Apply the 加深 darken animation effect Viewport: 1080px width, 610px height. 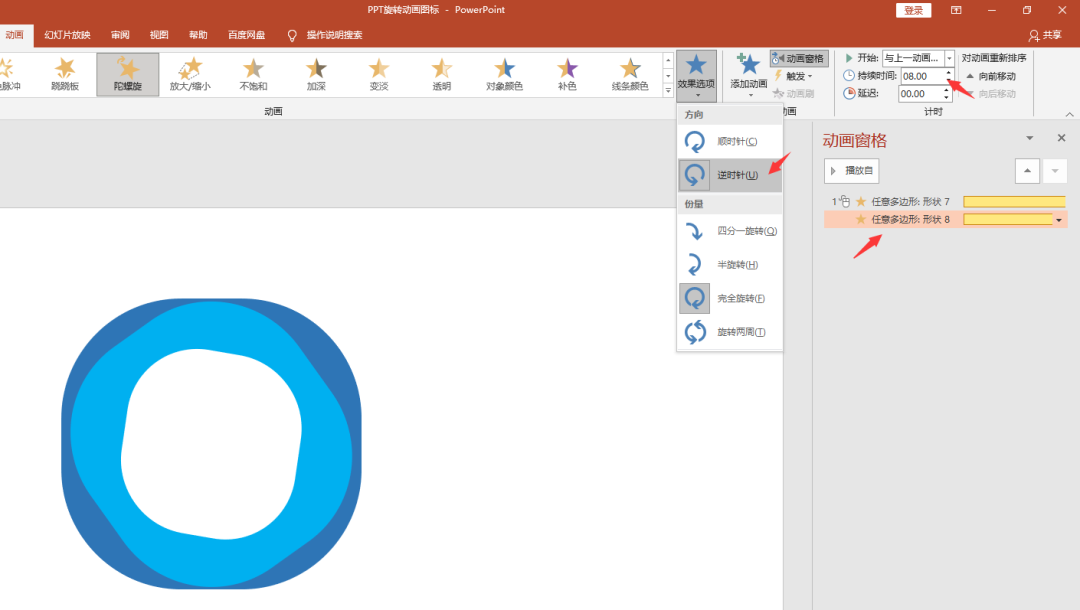[316, 74]
